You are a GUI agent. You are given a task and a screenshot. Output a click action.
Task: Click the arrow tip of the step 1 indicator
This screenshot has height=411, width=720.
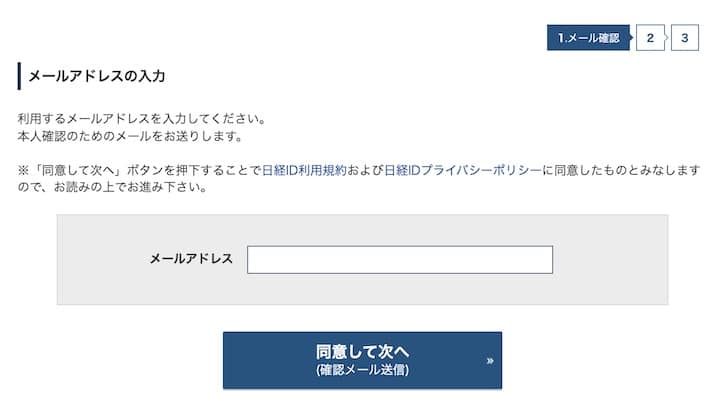[x=629, y=38]
